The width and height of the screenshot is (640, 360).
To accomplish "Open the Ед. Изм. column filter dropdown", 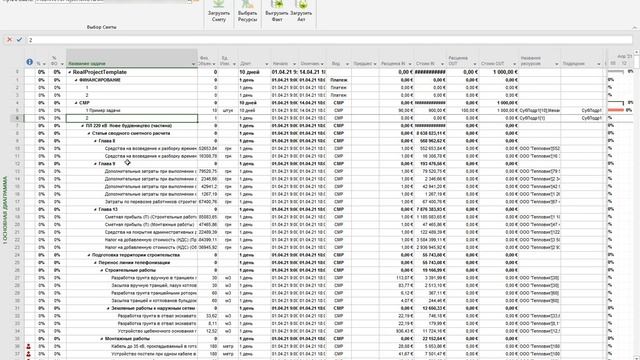I will [x=234, y=64].
